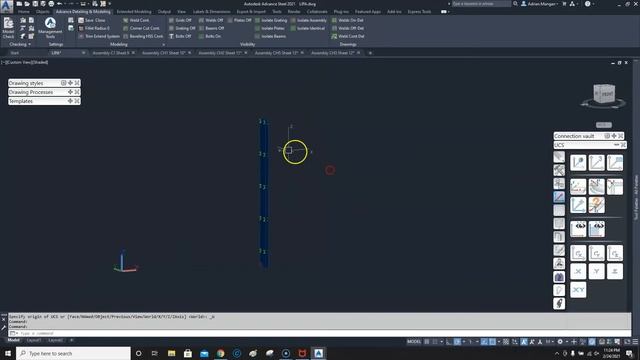
Task: Select the first view UCS icon with eye
Action: (578, 229)
